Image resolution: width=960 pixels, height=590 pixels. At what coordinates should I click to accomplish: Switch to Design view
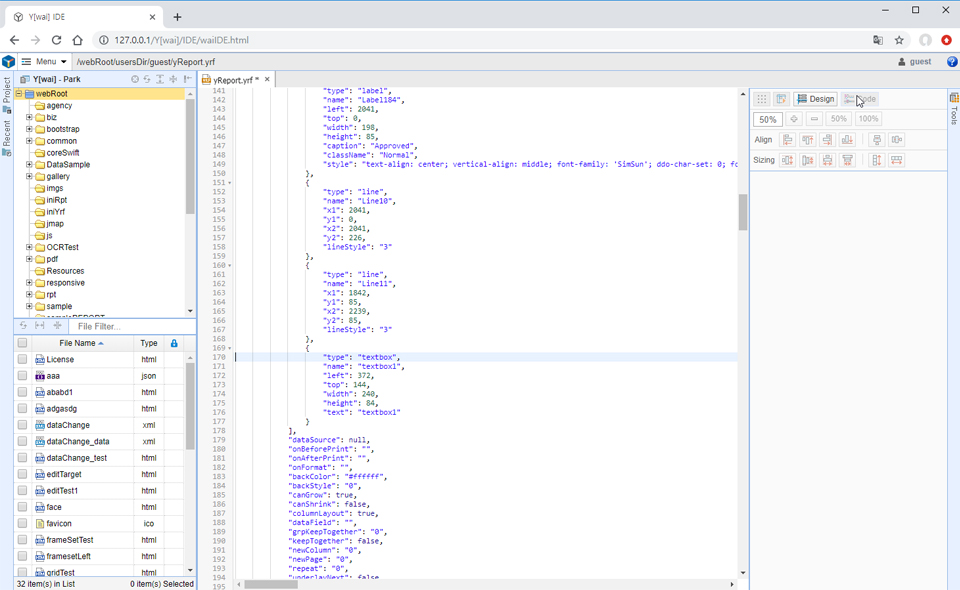(x=816, y=99)
